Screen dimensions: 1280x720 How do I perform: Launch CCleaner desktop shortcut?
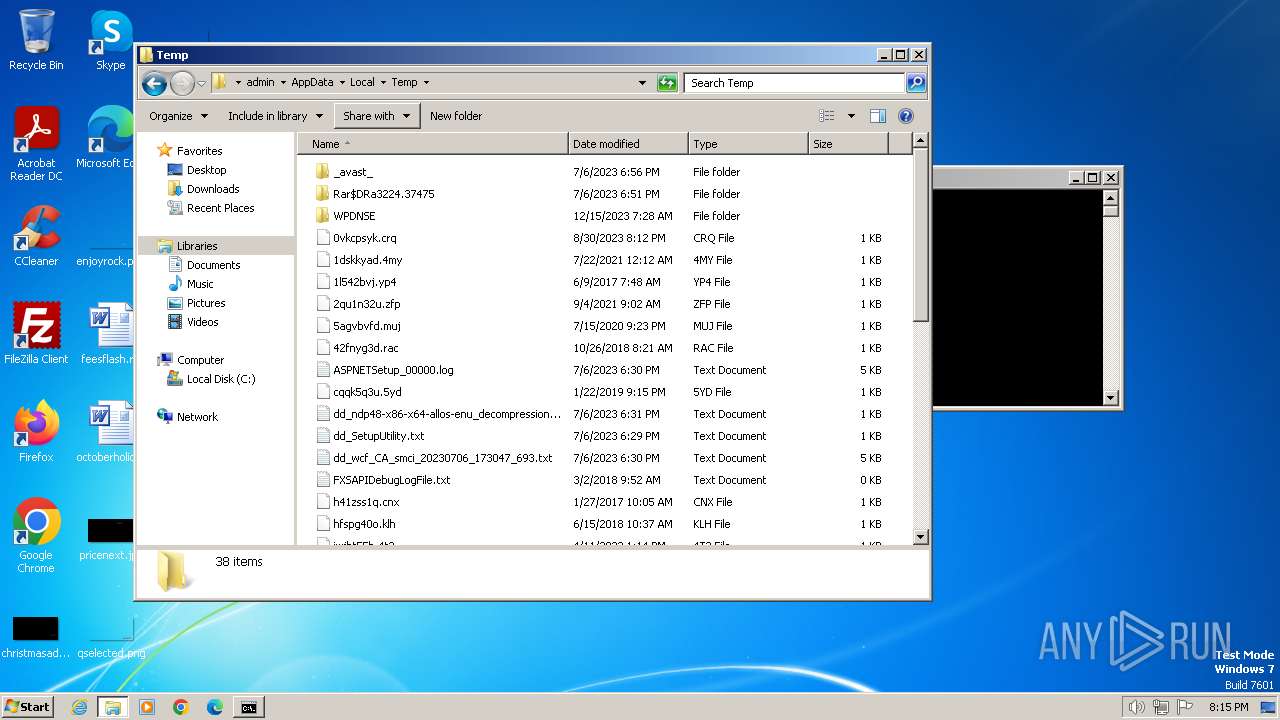36,236
